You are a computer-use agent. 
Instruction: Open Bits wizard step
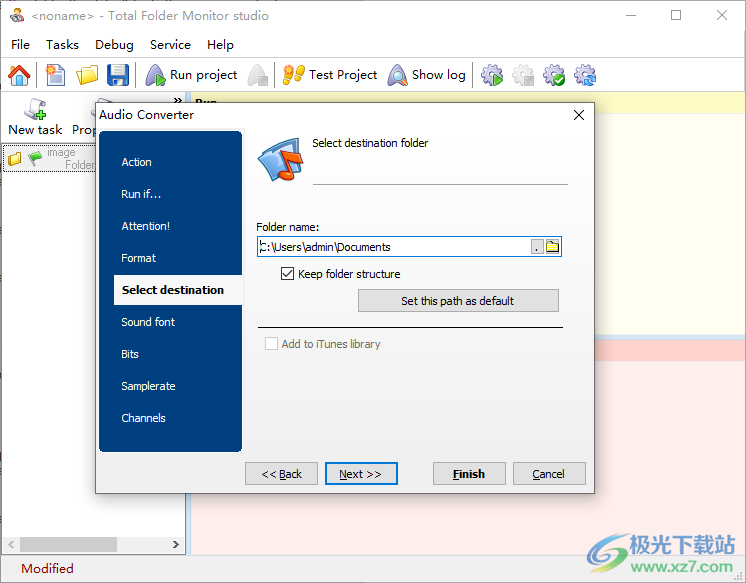pos(130,354)
